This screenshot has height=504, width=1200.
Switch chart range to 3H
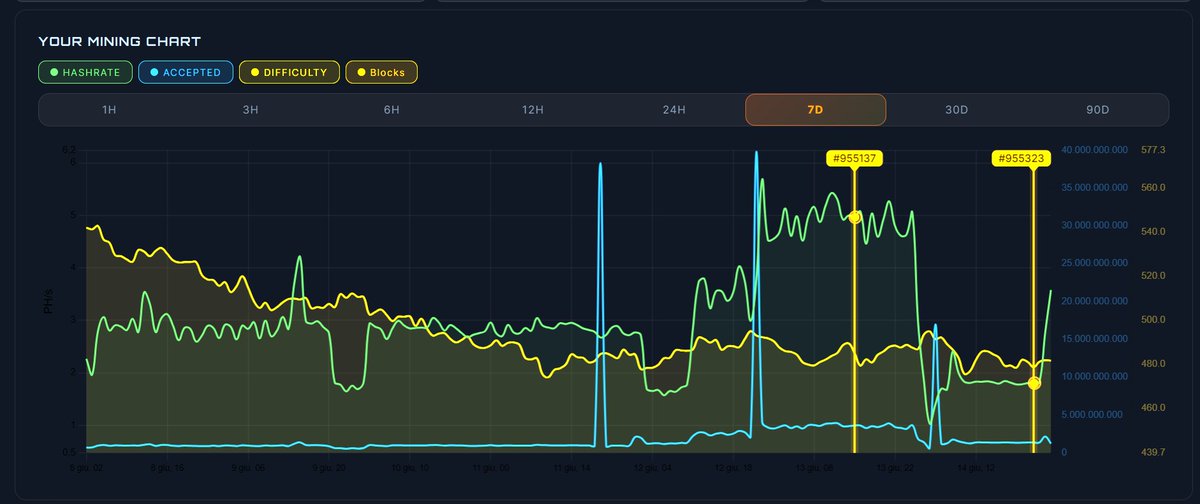pos(250,110)
